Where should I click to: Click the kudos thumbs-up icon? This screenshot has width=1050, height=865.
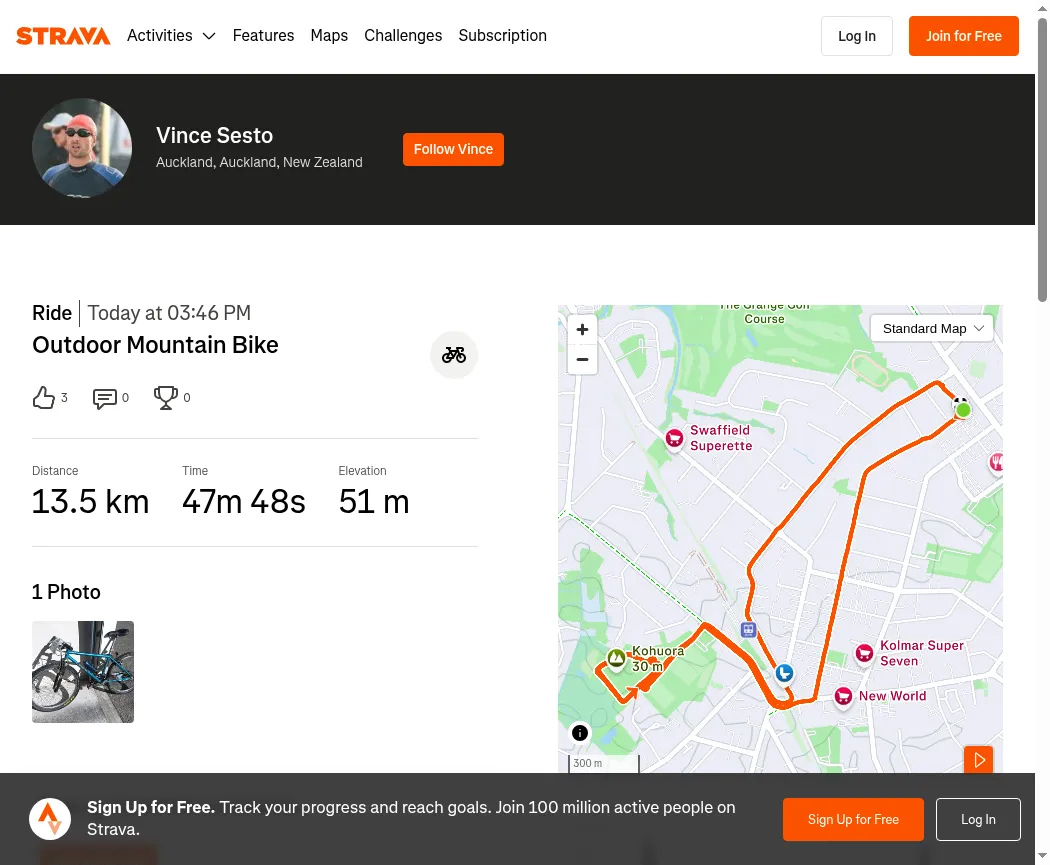(x=44, y=398)
